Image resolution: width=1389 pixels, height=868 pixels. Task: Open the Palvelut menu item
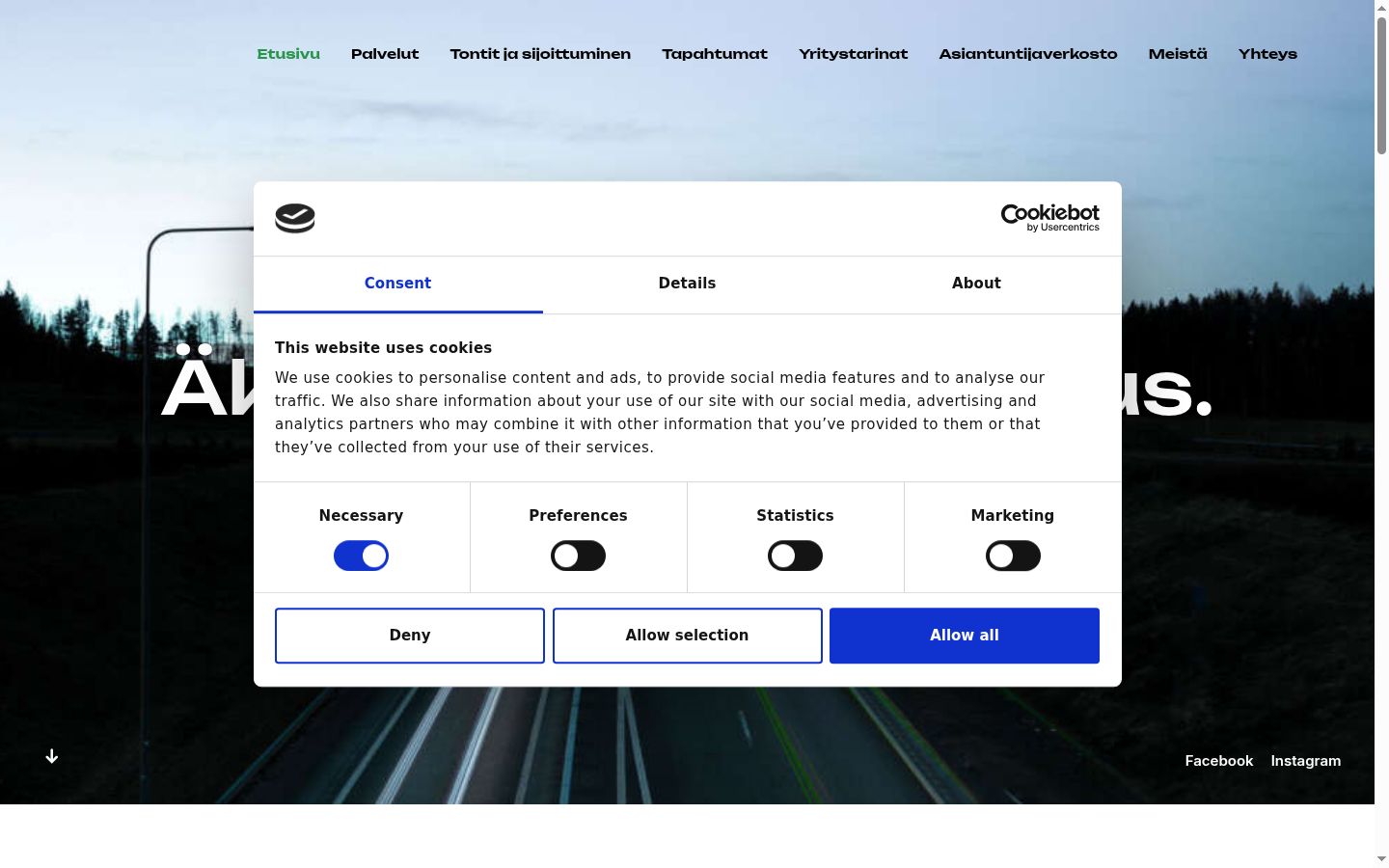click(x=385, y=54)
